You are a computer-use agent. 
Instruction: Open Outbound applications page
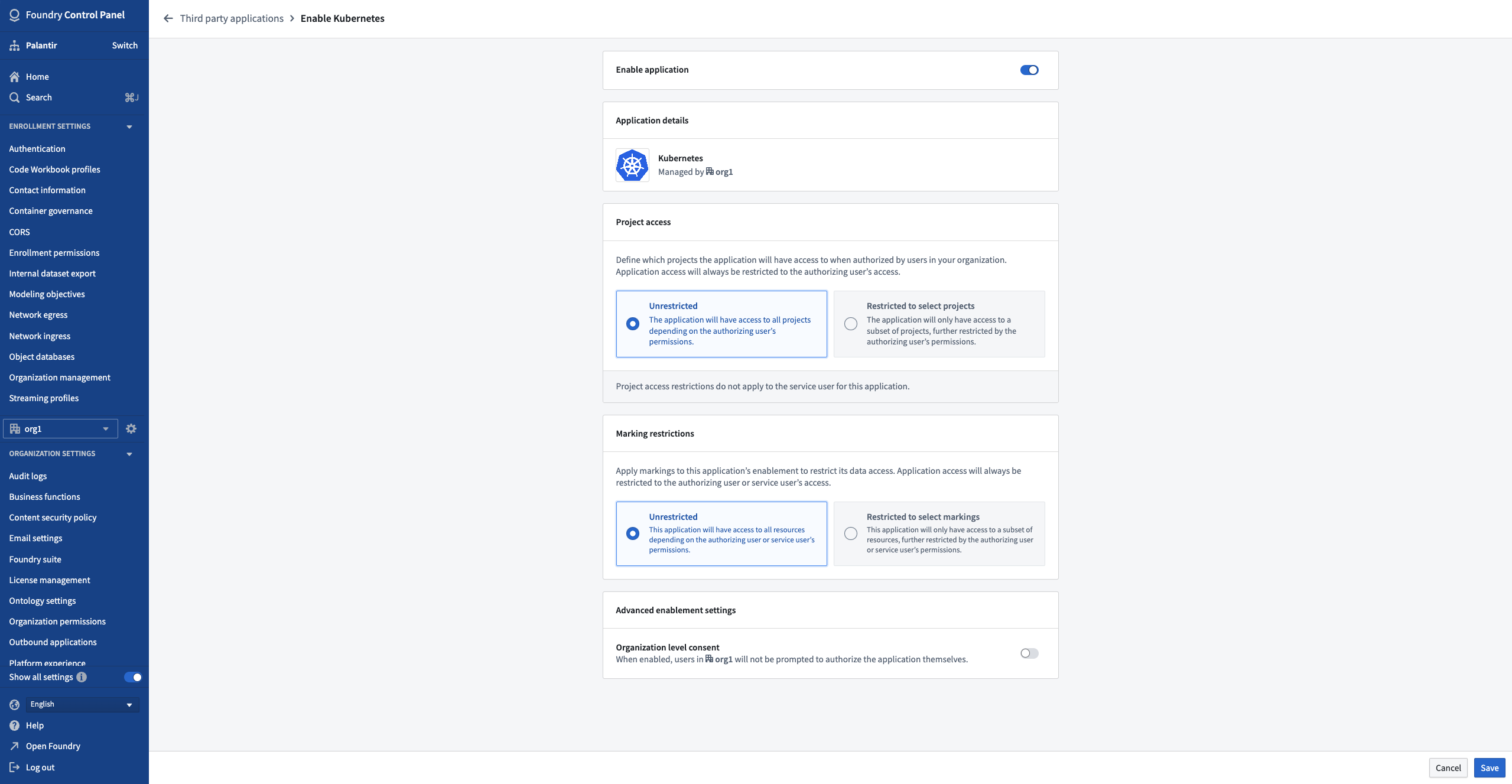pos(53,642)
